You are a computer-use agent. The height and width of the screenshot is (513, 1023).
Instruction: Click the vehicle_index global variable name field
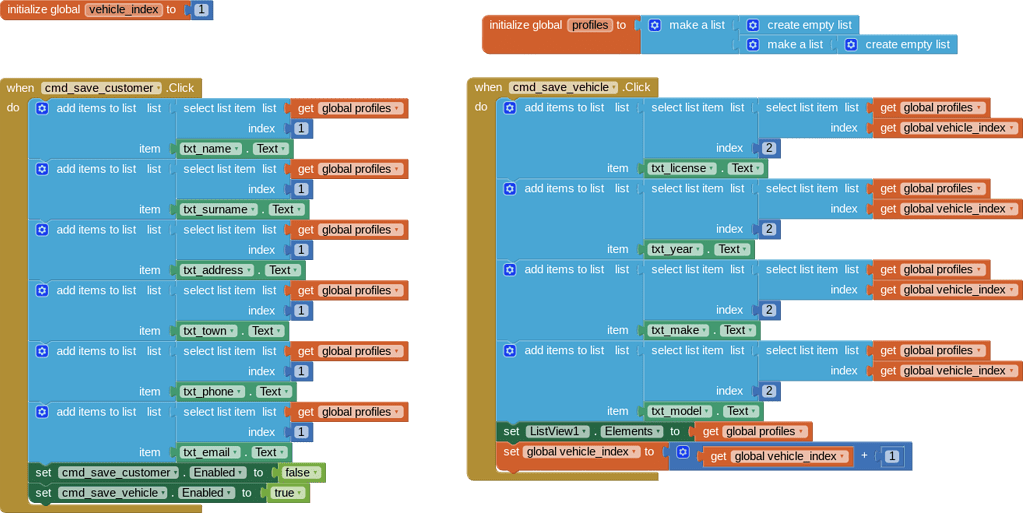click(123, 10)
